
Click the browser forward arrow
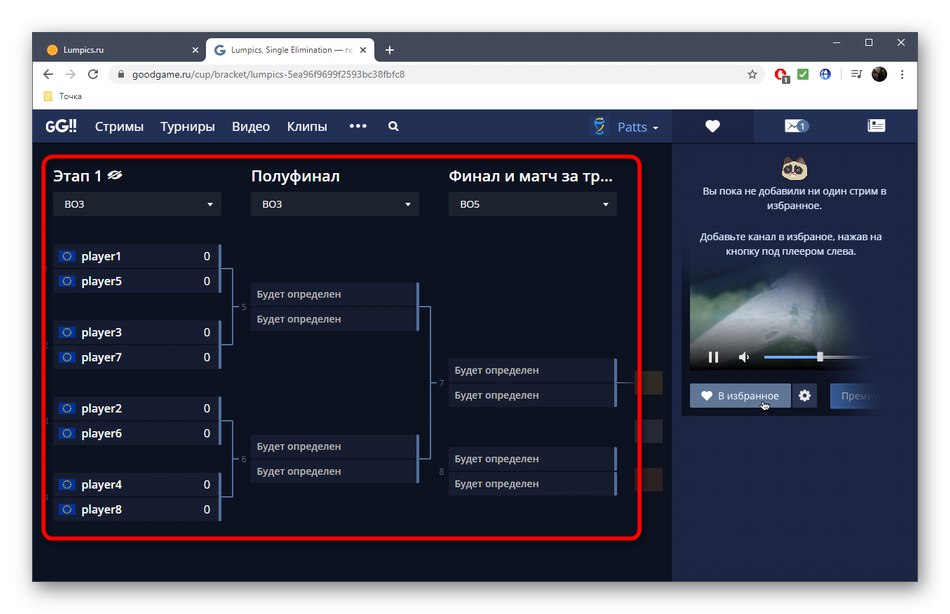[x=70, y=74]
